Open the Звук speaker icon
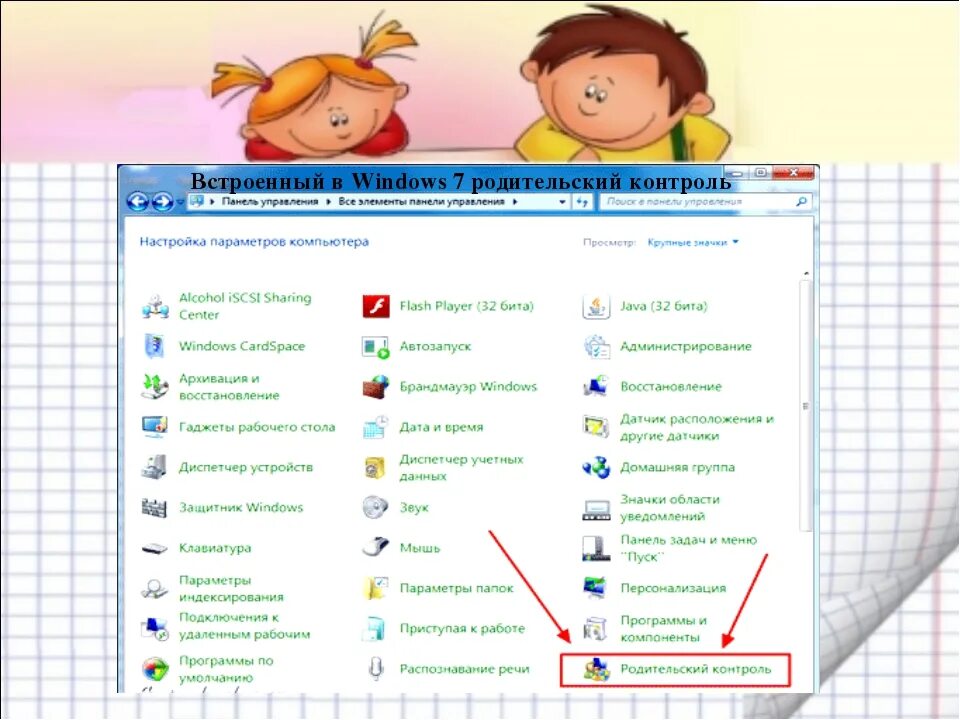This screenshot has height=720, width=960. 375,508
